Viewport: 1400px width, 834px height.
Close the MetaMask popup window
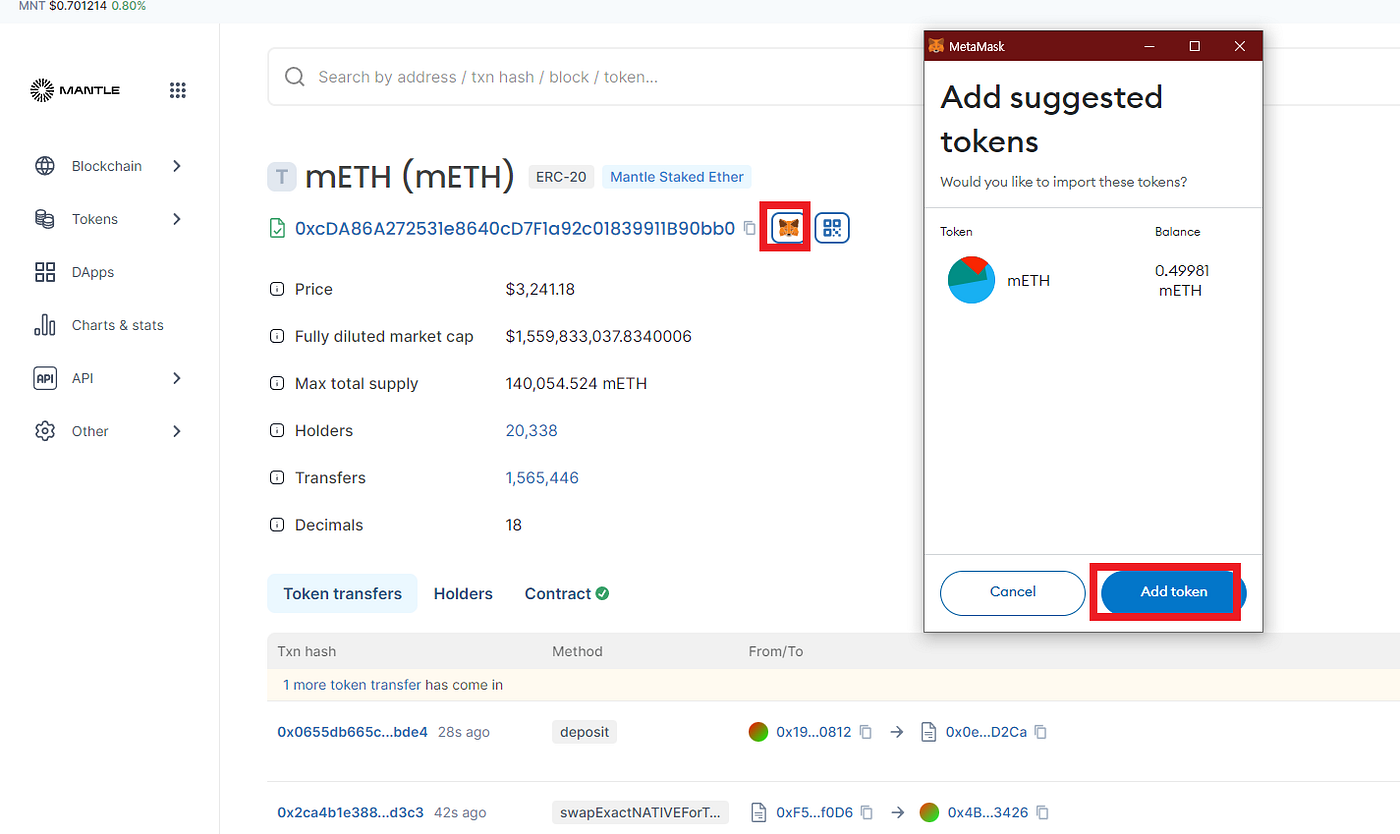coord(1240,46)
